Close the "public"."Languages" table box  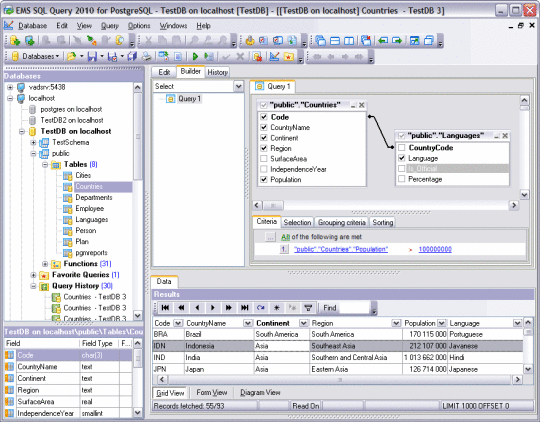tap(505, 136)
